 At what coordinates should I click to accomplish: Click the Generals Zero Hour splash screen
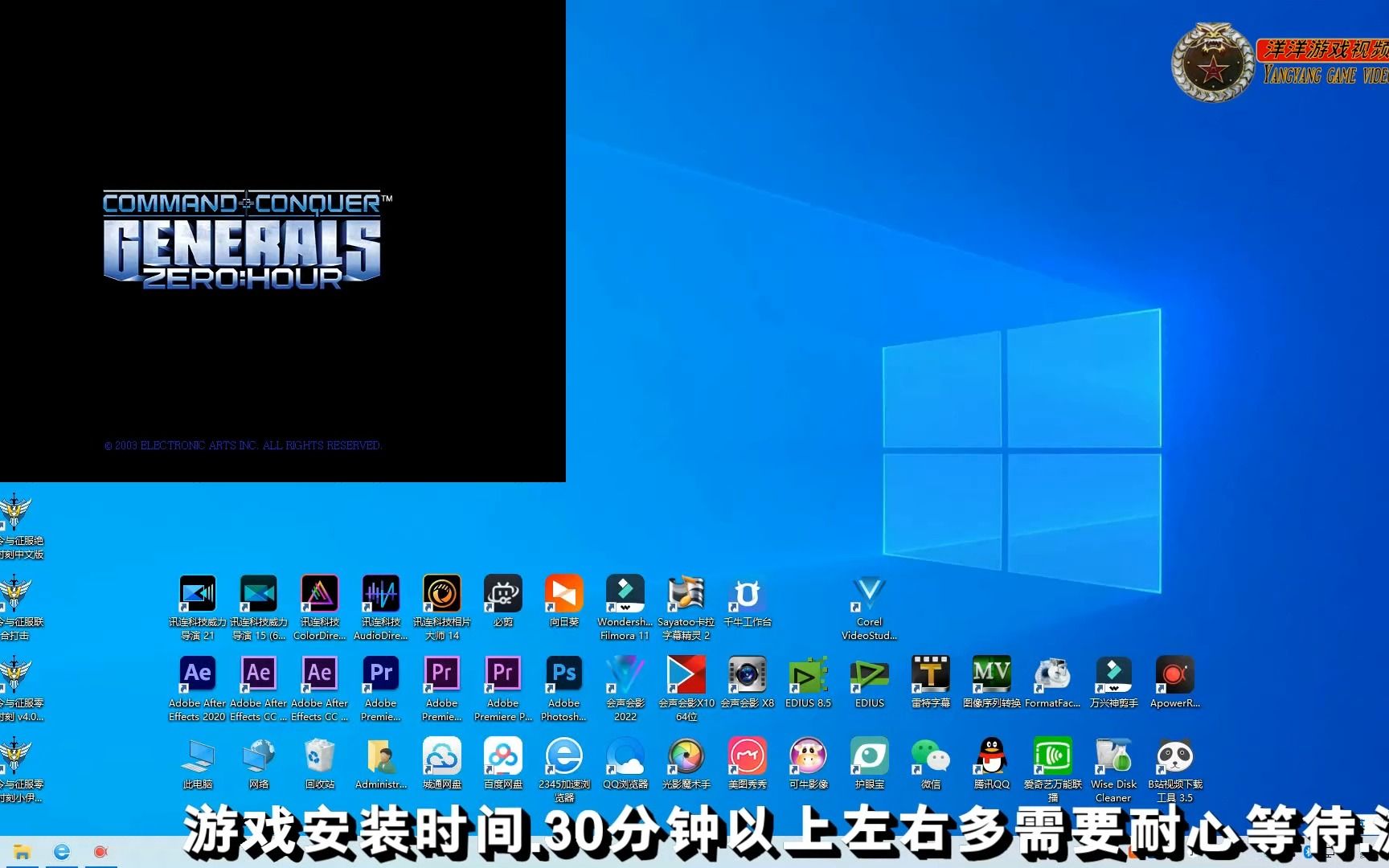(x=282, y=240)
